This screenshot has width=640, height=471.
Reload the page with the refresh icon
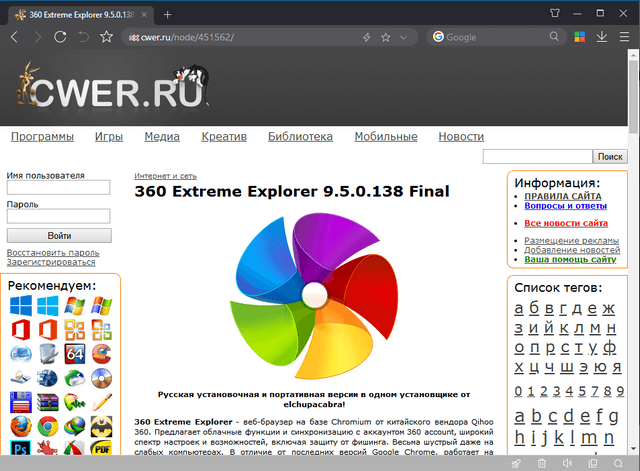60,37
